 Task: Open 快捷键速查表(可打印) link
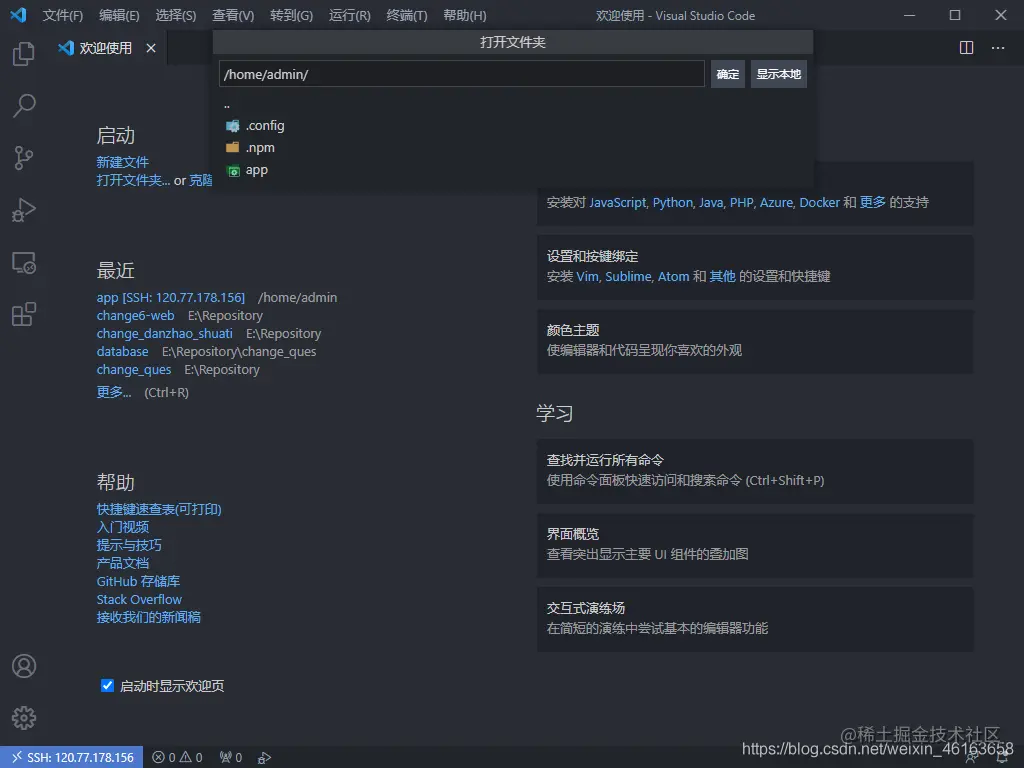pyautogui.click(x=159, y=509)
